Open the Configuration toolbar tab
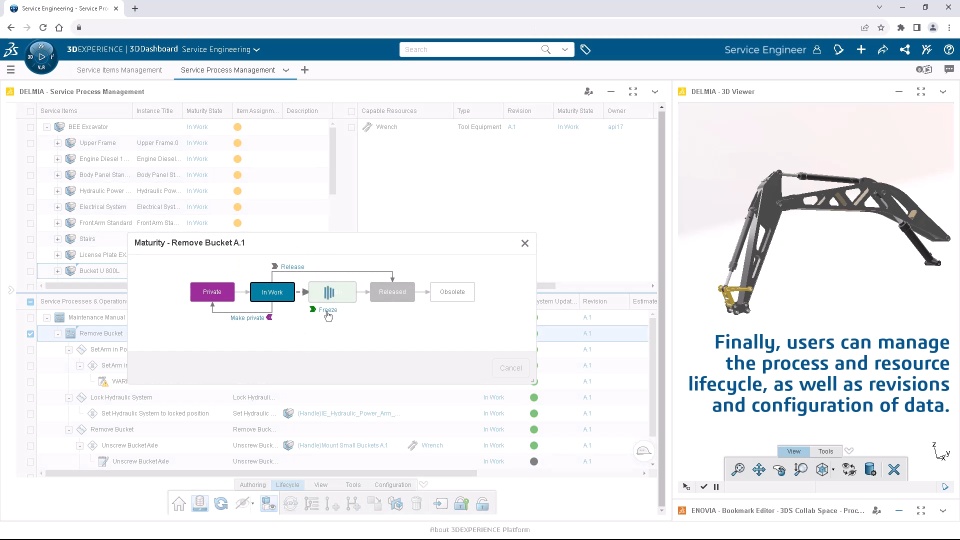 [x=392, y=485]
